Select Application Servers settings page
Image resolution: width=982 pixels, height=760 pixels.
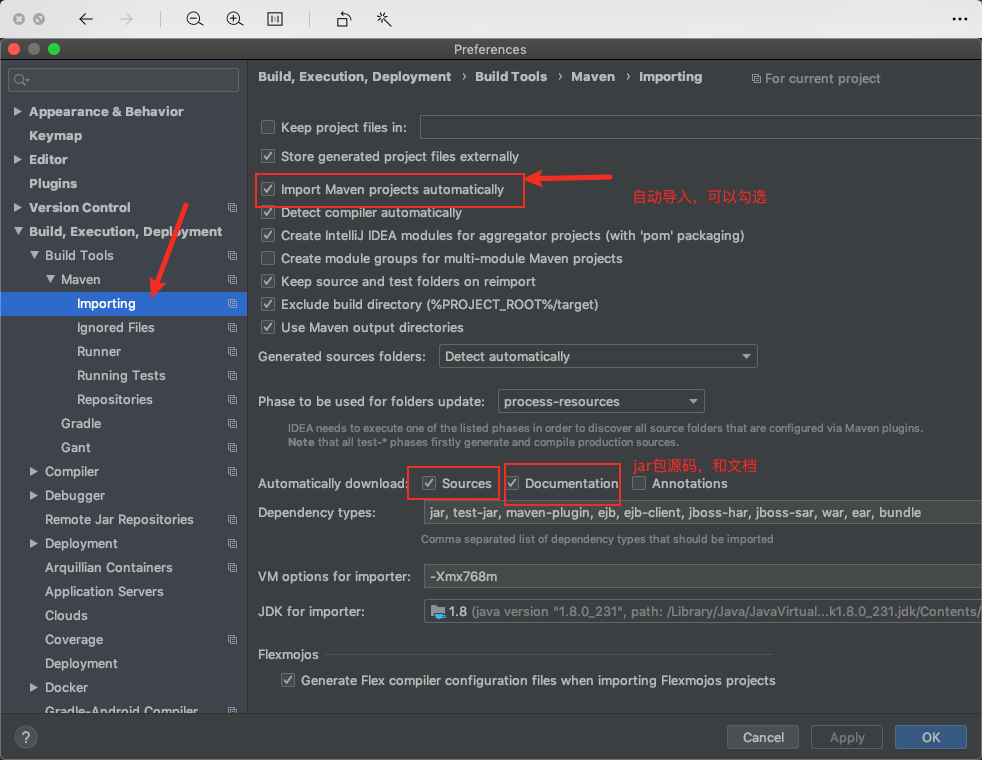pyautogui.click(x=104, y=592)
